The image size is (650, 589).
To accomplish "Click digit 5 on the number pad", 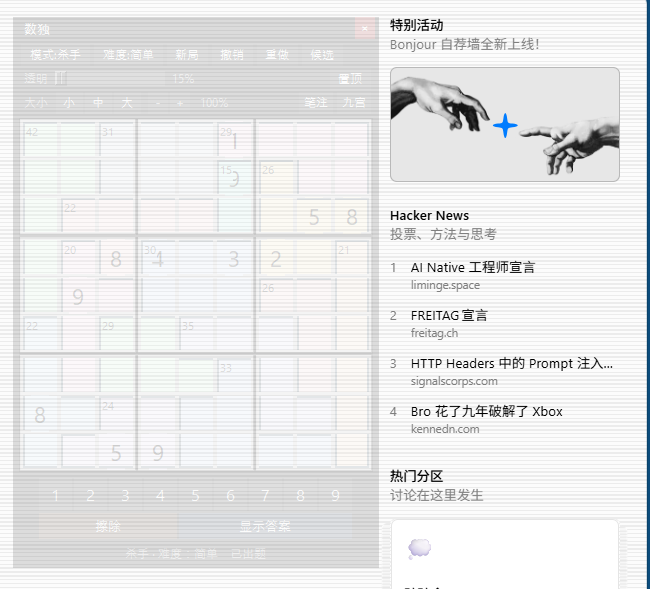I will (195, 495).
